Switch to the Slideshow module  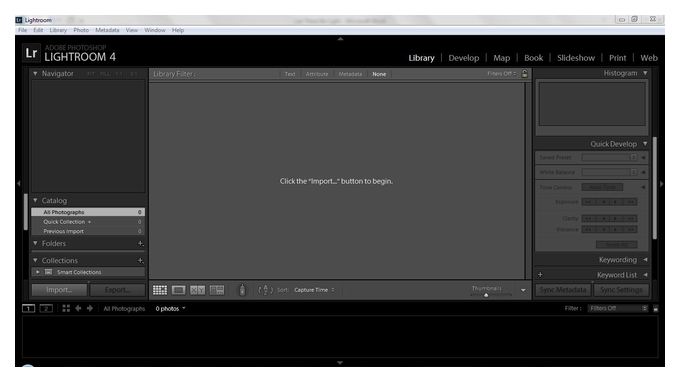[576, 58]
